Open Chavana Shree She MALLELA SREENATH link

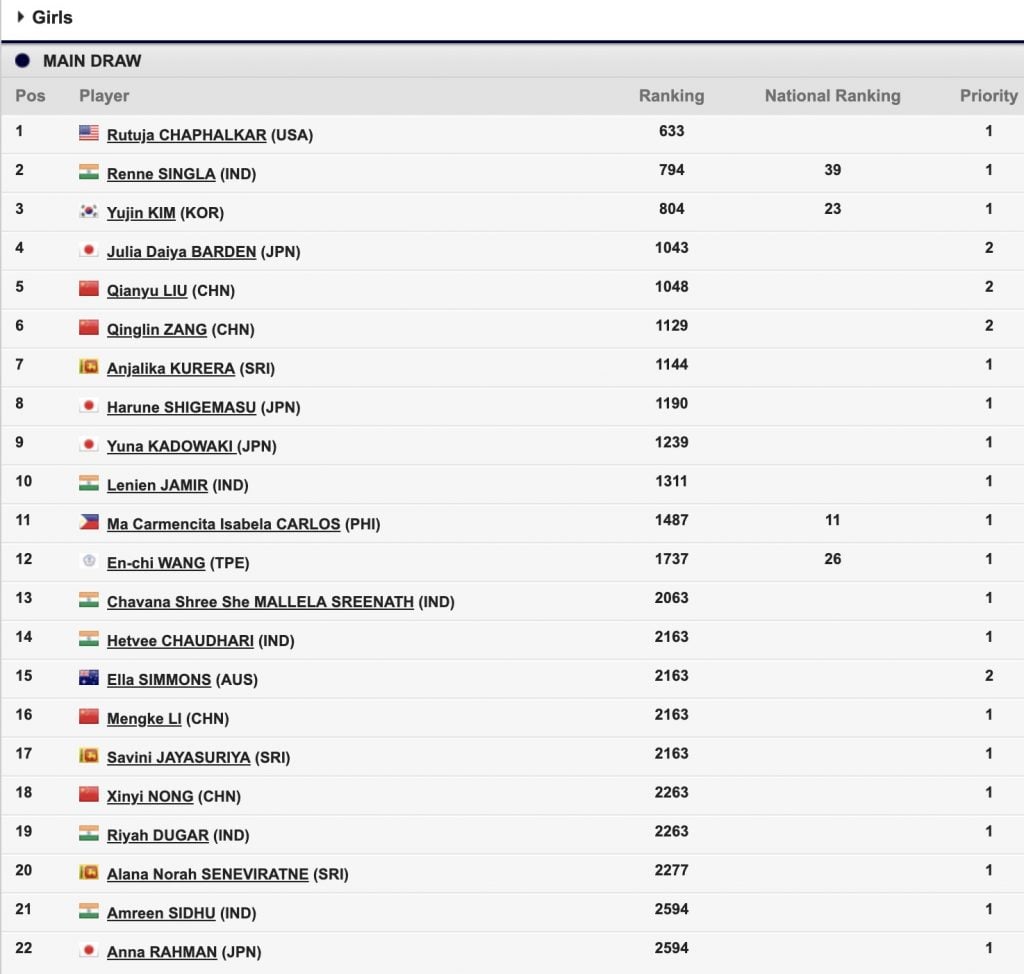[x=261, y=602]
